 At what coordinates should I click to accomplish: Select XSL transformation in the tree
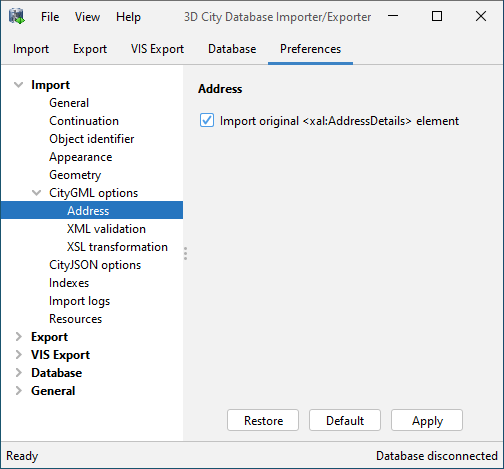pyautogui.click(x=117, y=247)
